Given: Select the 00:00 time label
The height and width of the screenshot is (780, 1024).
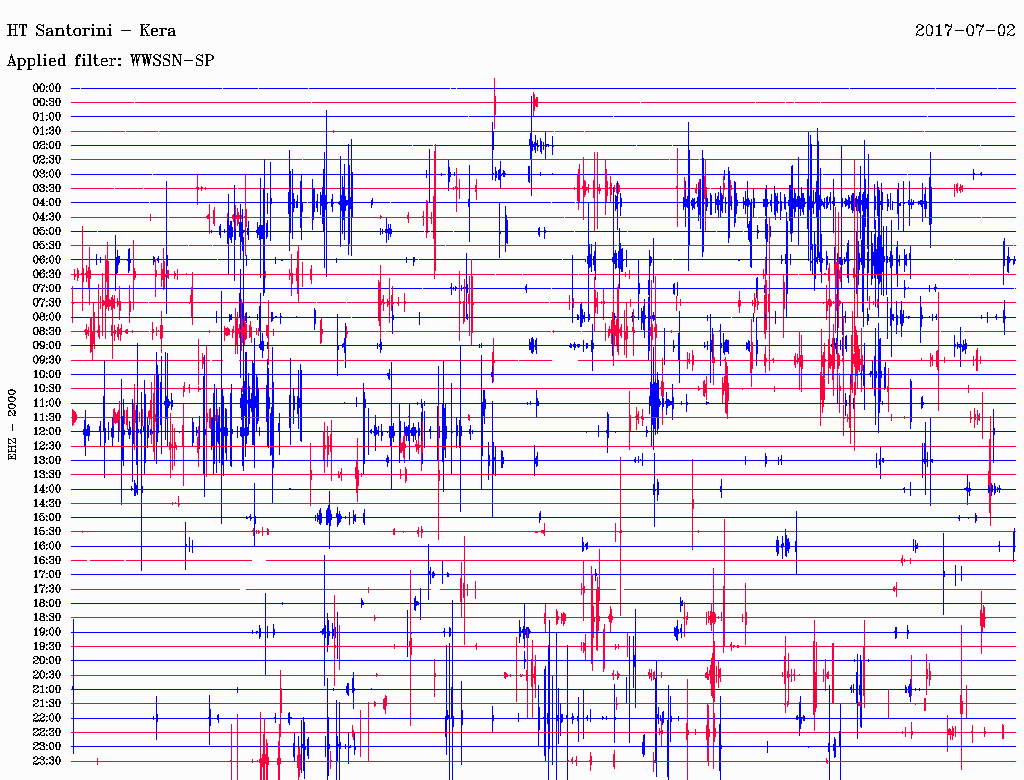Looking at the screenshot, I should pyautogui.click(x=47, y=88).
